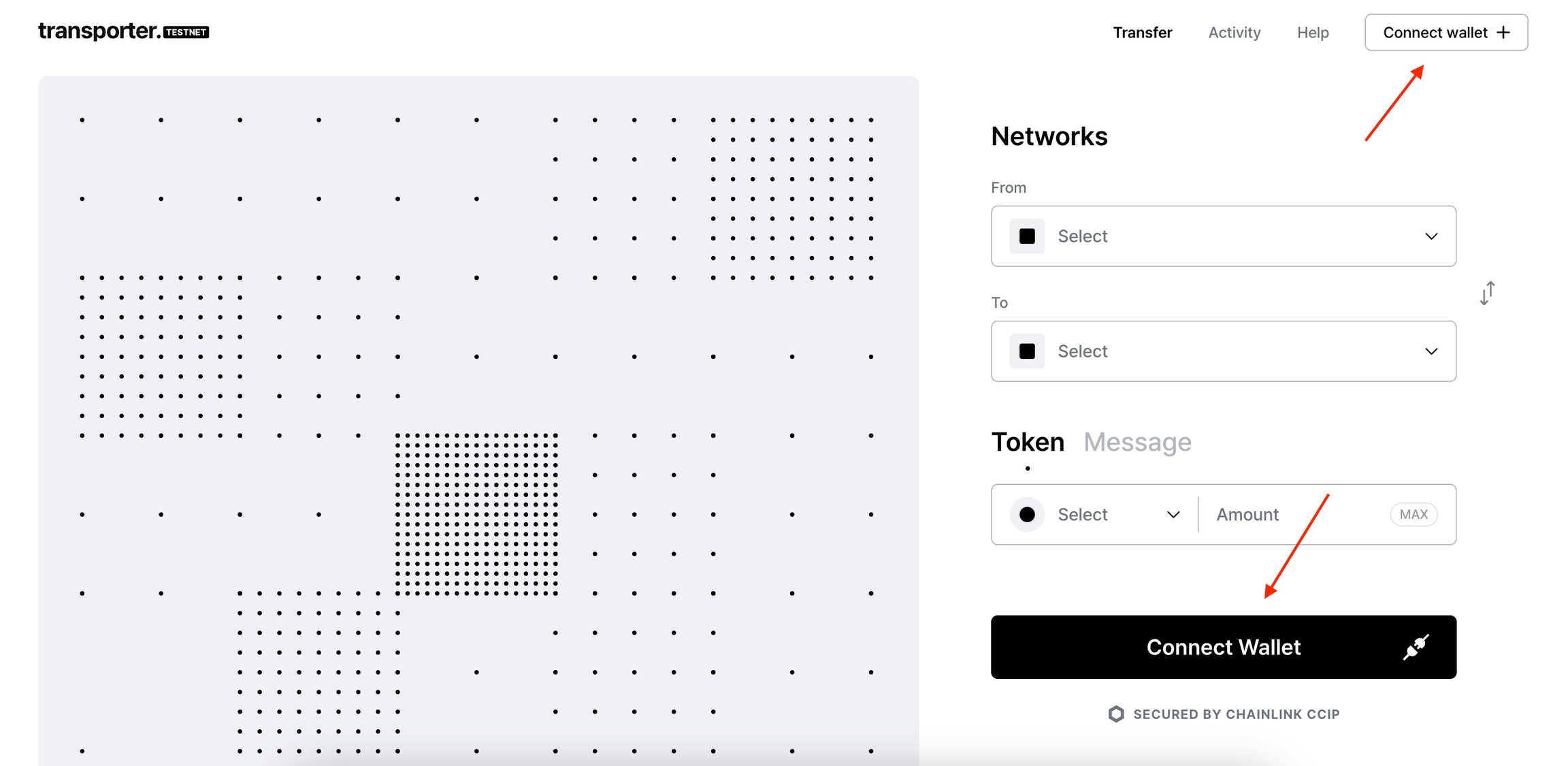The width and height of the screenshot is (1568, 766).
Task: Open the Activity page
Action: pyautogui.click(x=1235, y=33)
